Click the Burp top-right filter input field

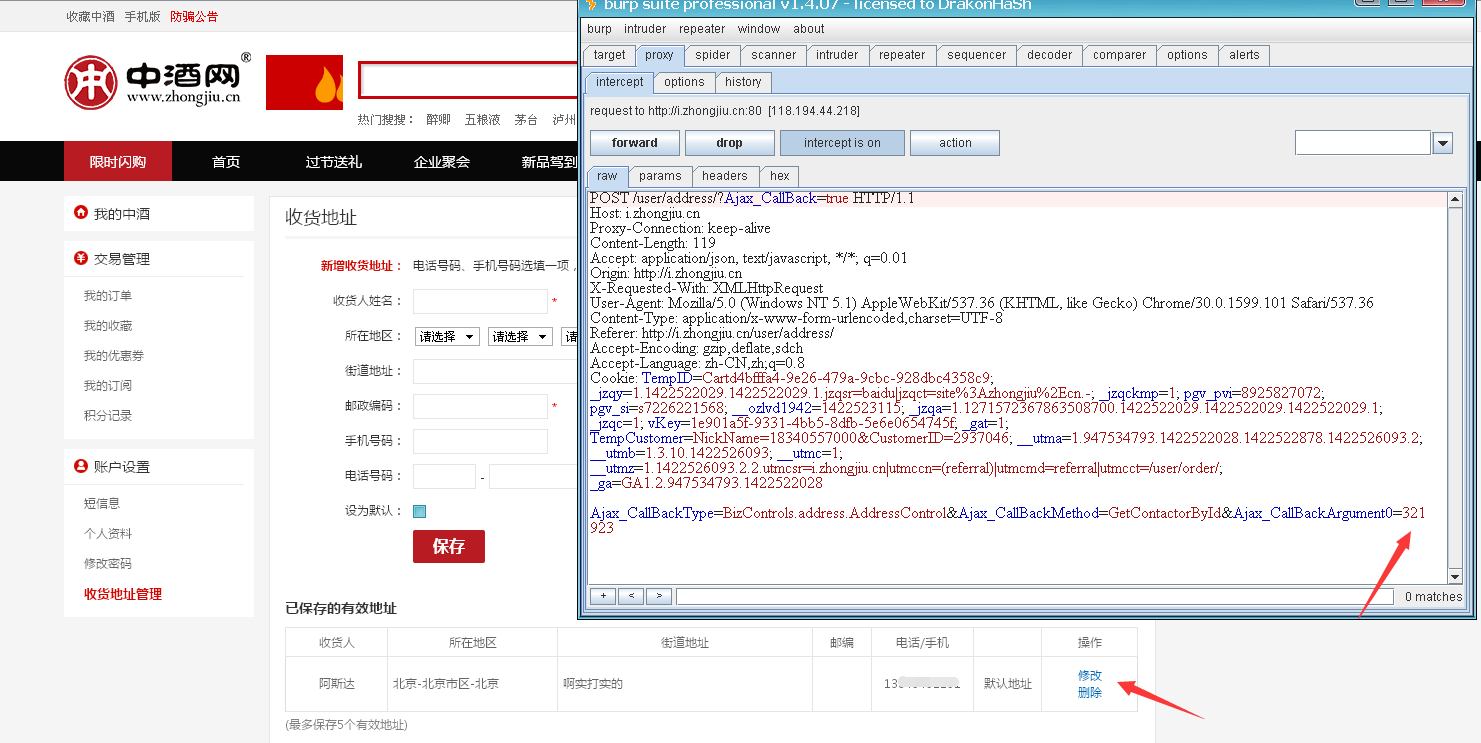coord(1362,143)
